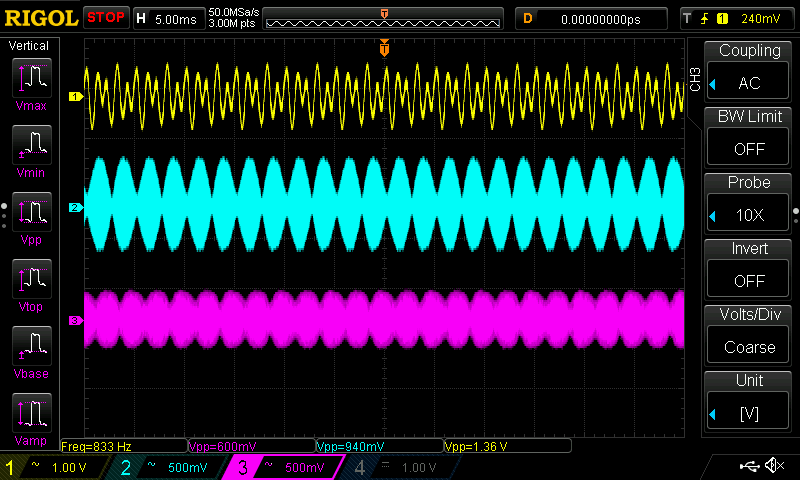The width and height of the screenshot is (800, 480).
Task: Select channel 1 tab at 1.00 V
Action: (57, 467)
